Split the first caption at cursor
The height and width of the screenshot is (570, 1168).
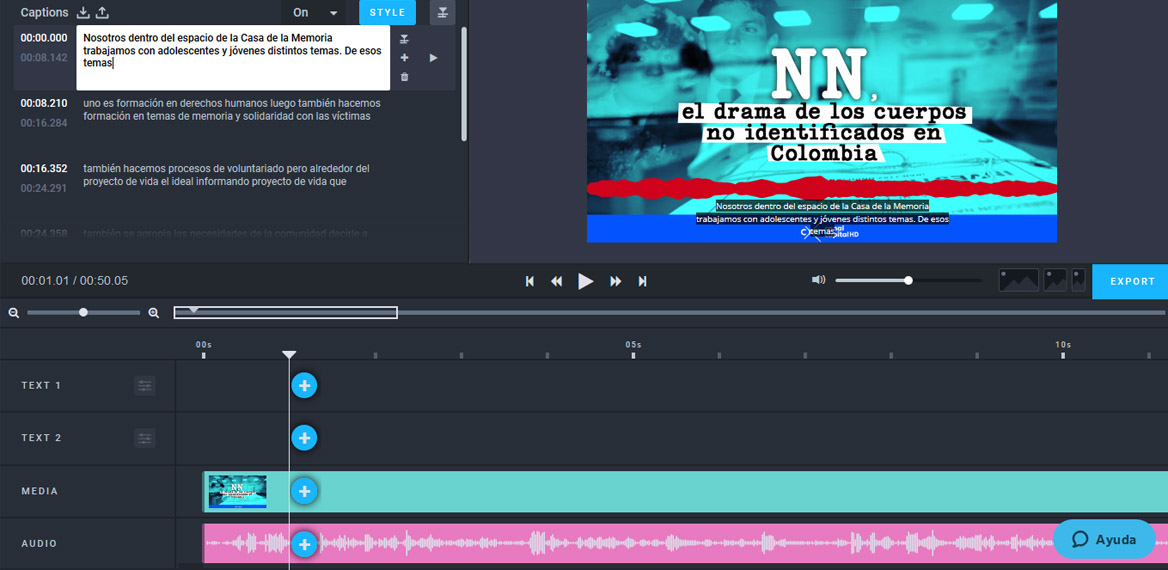[404, 39]
